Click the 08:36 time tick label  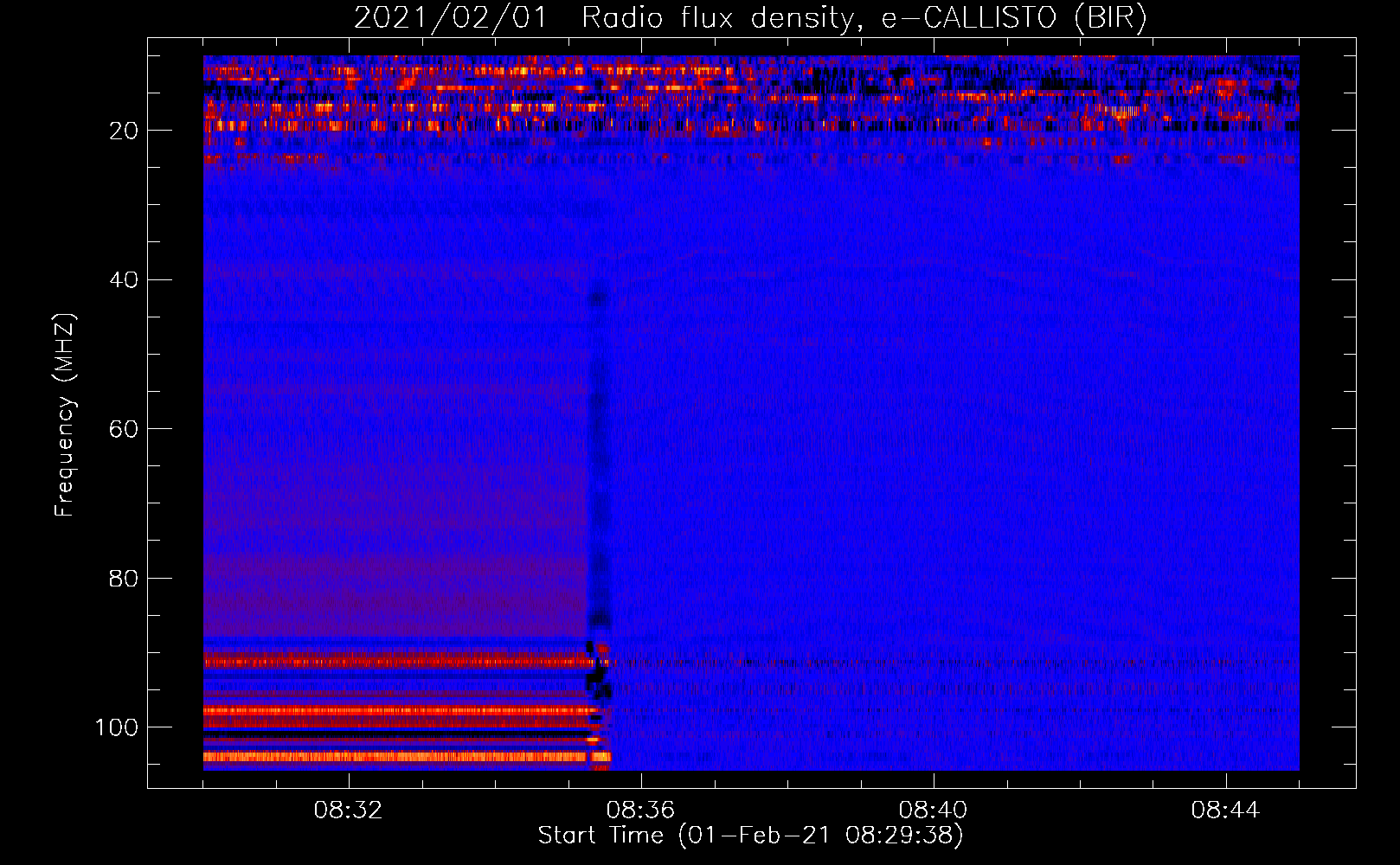click(640, 811)
